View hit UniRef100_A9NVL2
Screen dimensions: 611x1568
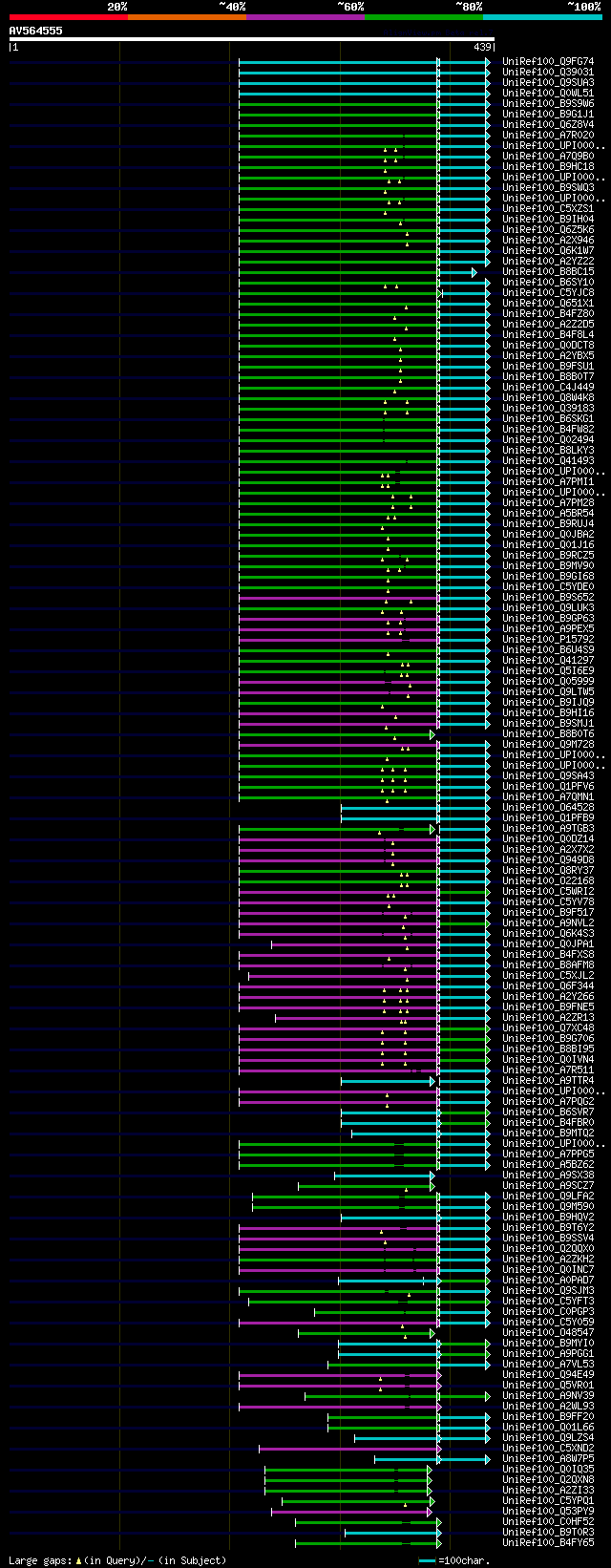[x=548, y=923]
